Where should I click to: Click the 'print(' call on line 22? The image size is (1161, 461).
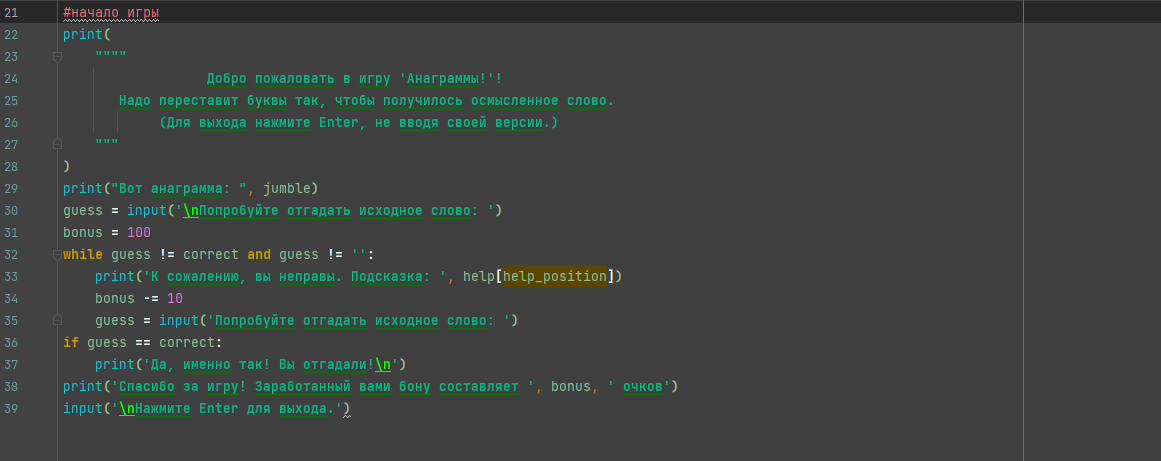tap(87, 35)
